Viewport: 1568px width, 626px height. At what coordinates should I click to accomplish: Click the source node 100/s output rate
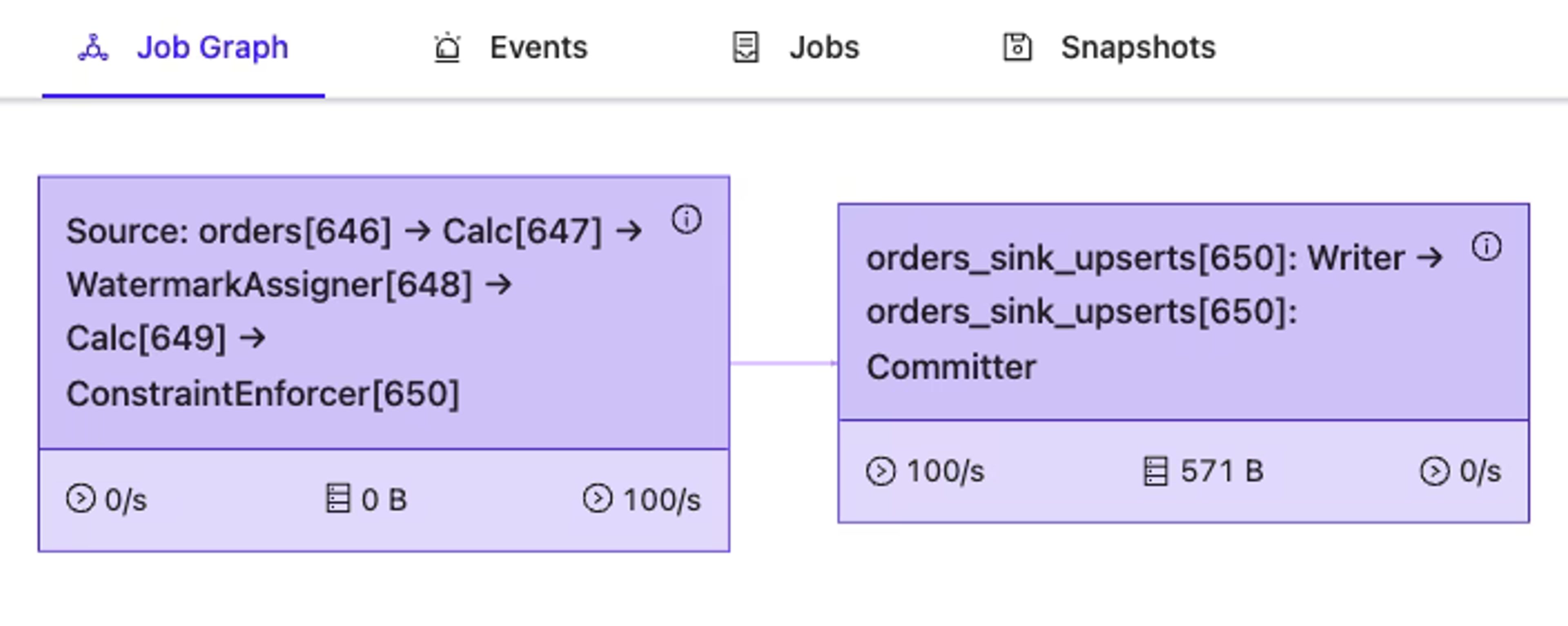click(x=642, y=499)
